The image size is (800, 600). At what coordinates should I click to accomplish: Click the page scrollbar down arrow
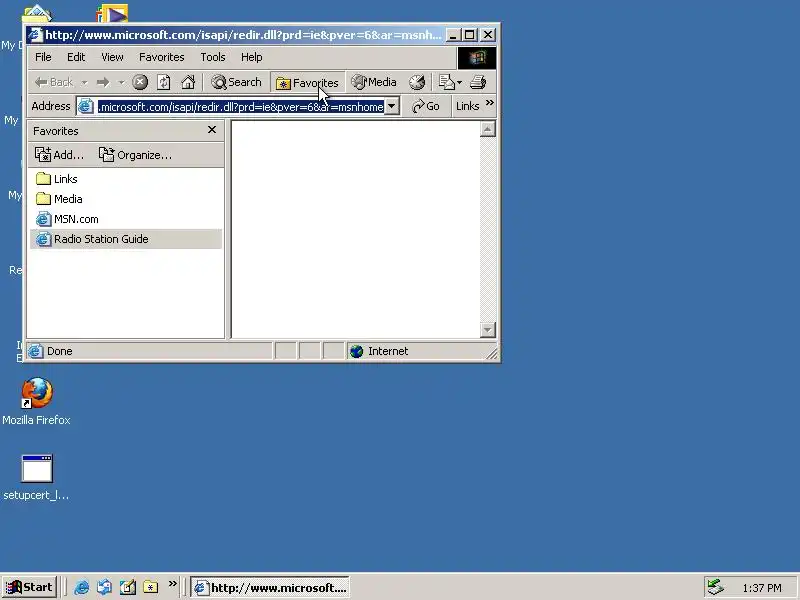click(x=488, y=330)
